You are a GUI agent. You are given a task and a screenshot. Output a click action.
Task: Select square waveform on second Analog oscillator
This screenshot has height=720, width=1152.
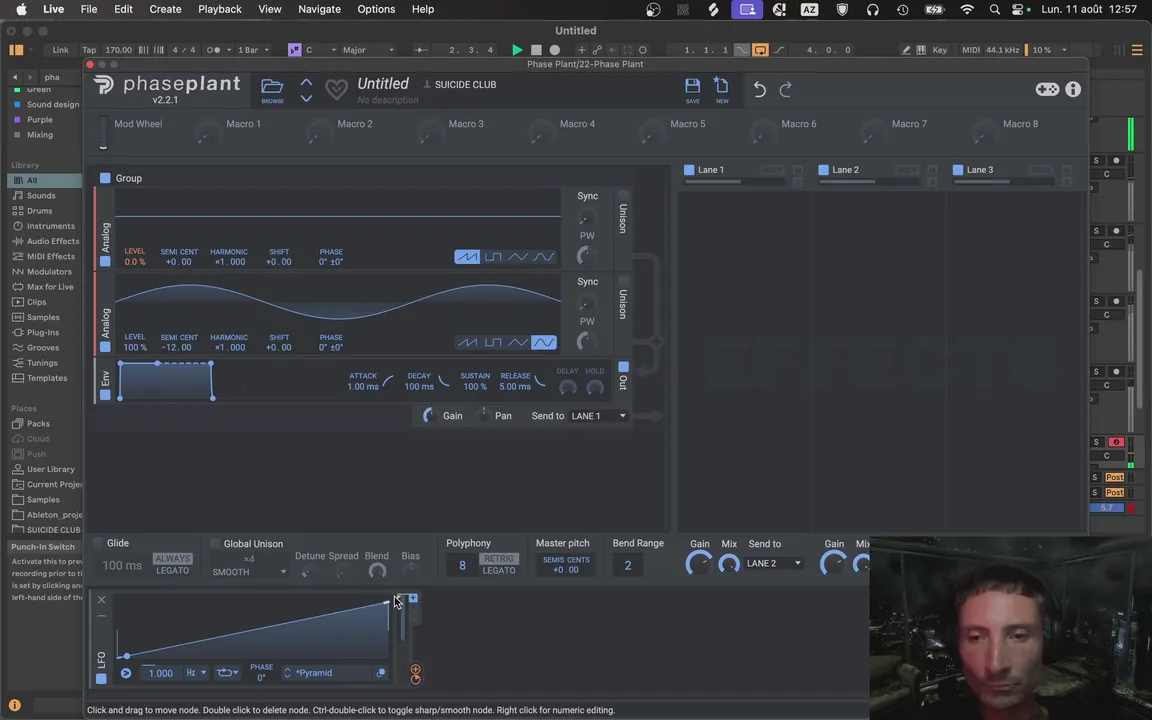493,342
